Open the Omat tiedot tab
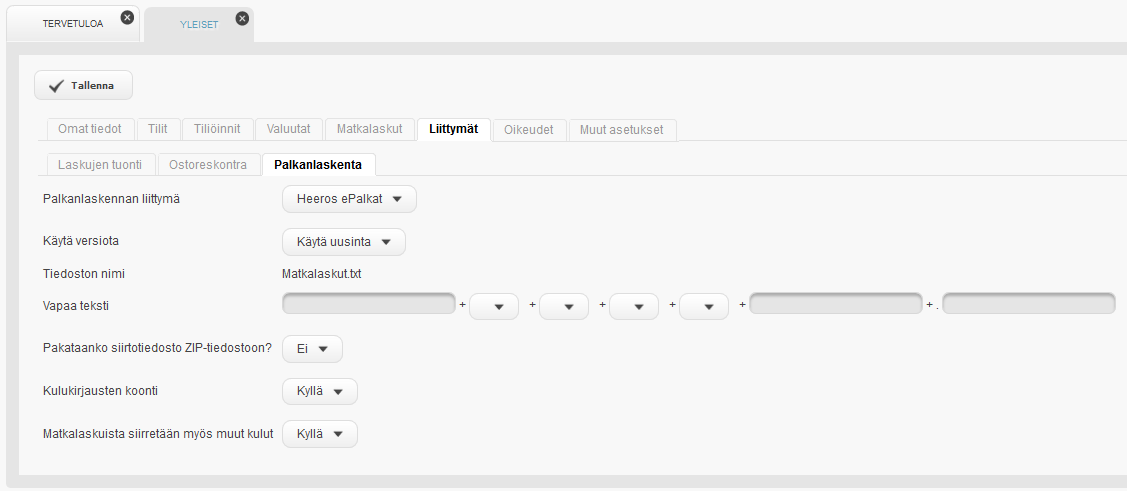1127x491 pixels. click(90, 129)
